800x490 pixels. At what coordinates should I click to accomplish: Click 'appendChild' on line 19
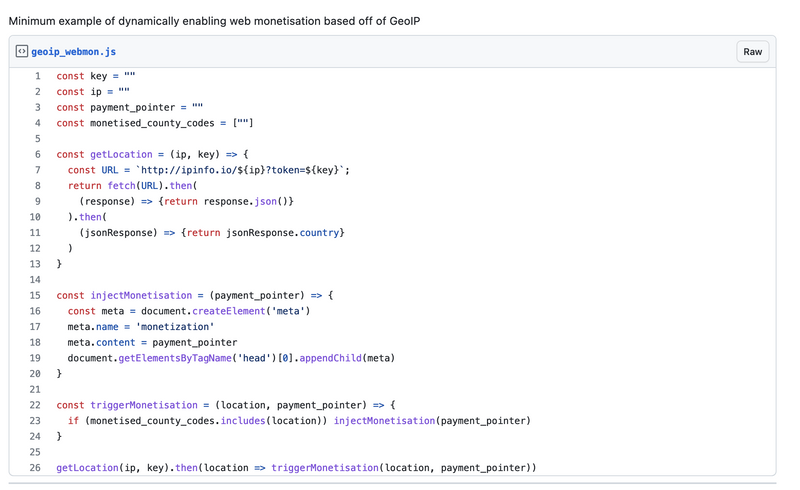331,358
